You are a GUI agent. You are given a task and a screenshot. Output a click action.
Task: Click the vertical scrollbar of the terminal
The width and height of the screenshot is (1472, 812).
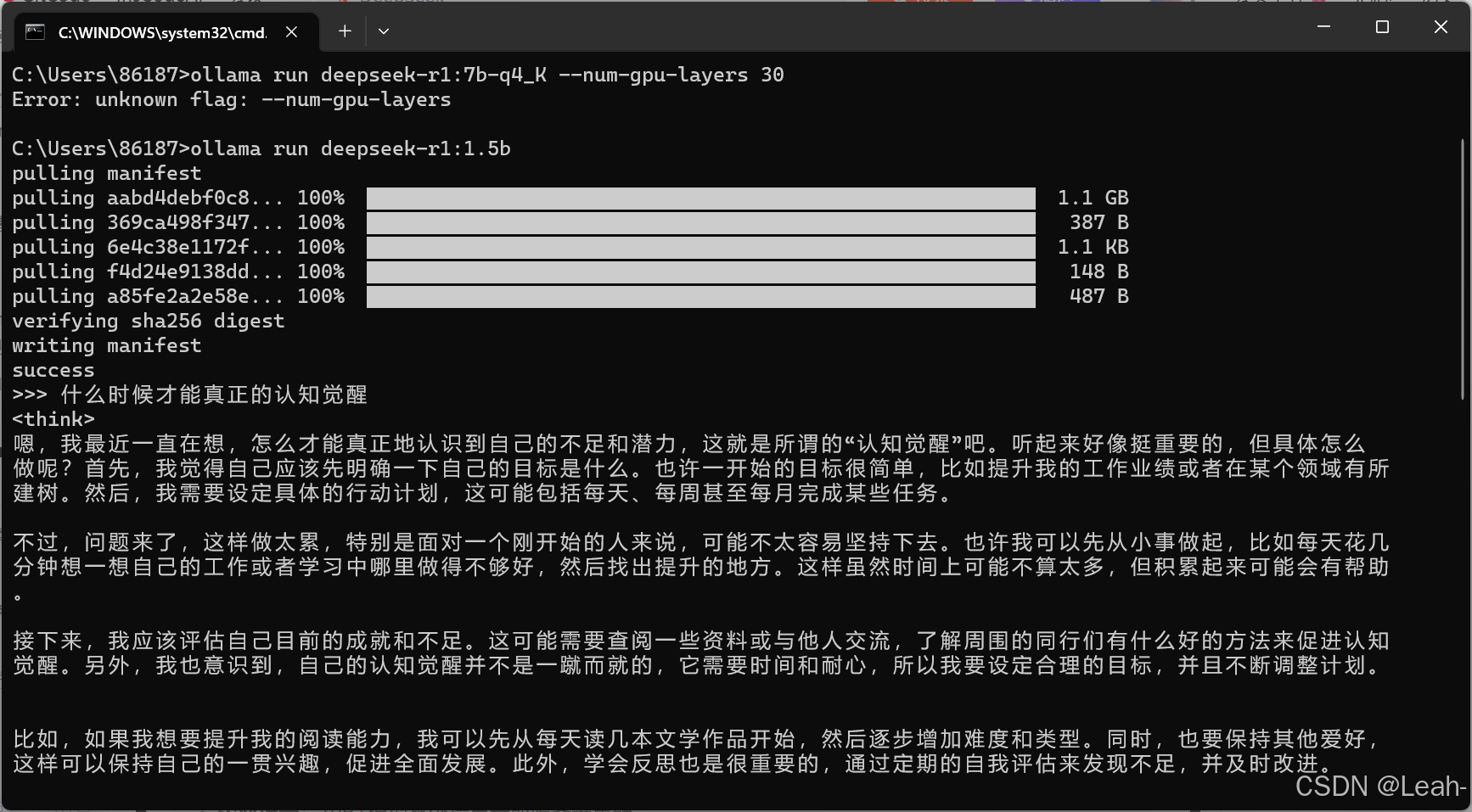(x=1464, y=267)
